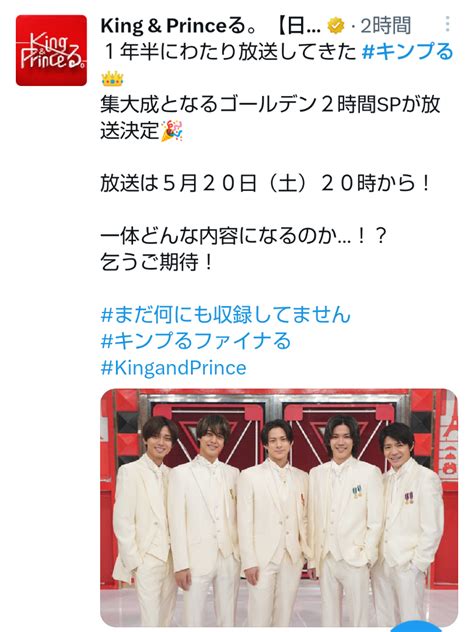Viewport: 474px width, 632px height.
Task: Tap the text 集大成となるゴールデン2時間SPが放
Action: (x=270, y=104)
